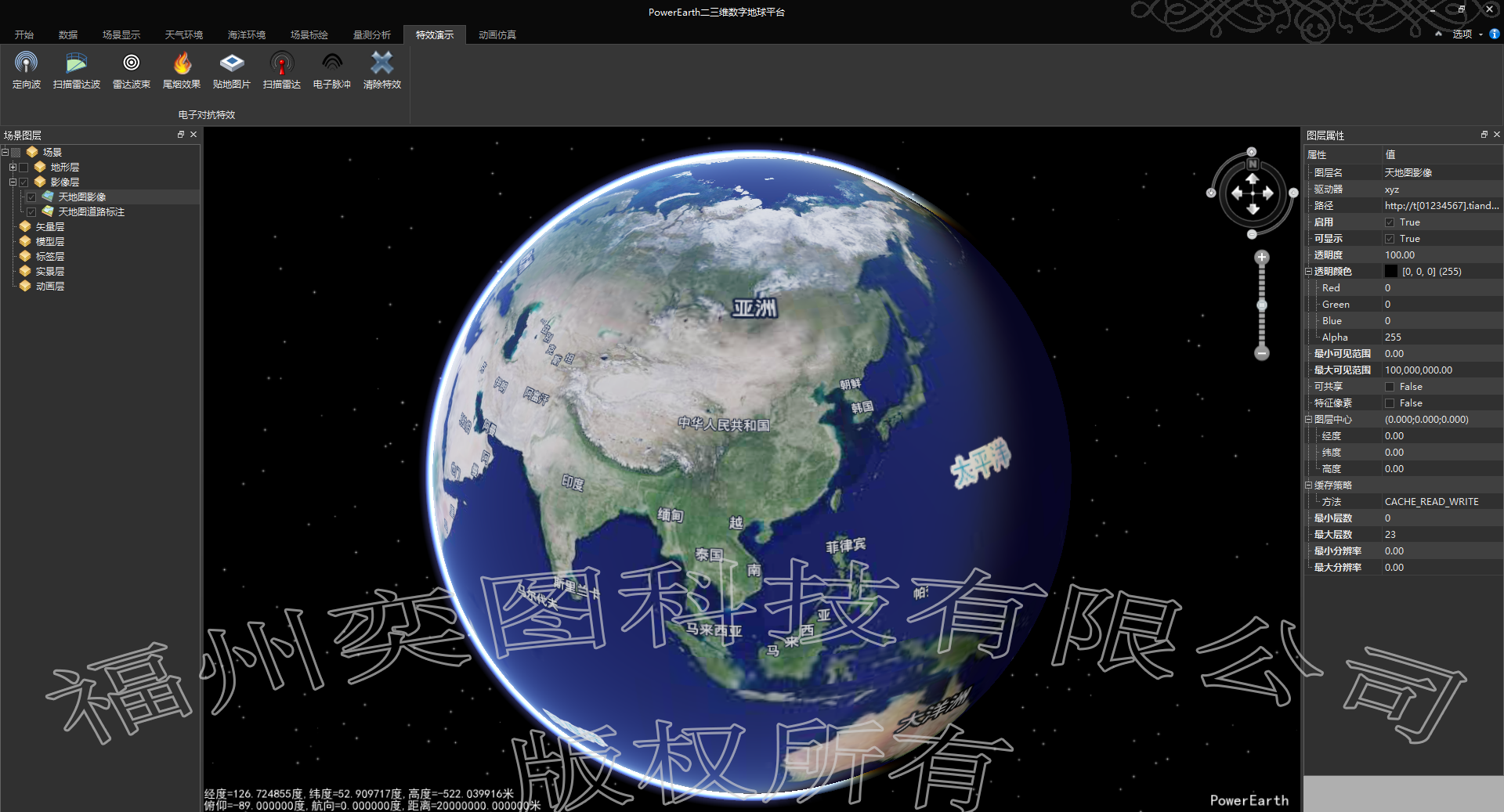This screenshot has width=1504, height=812.
Task: Choose the 雷达波束 radar beam effect
Action: 131,70
